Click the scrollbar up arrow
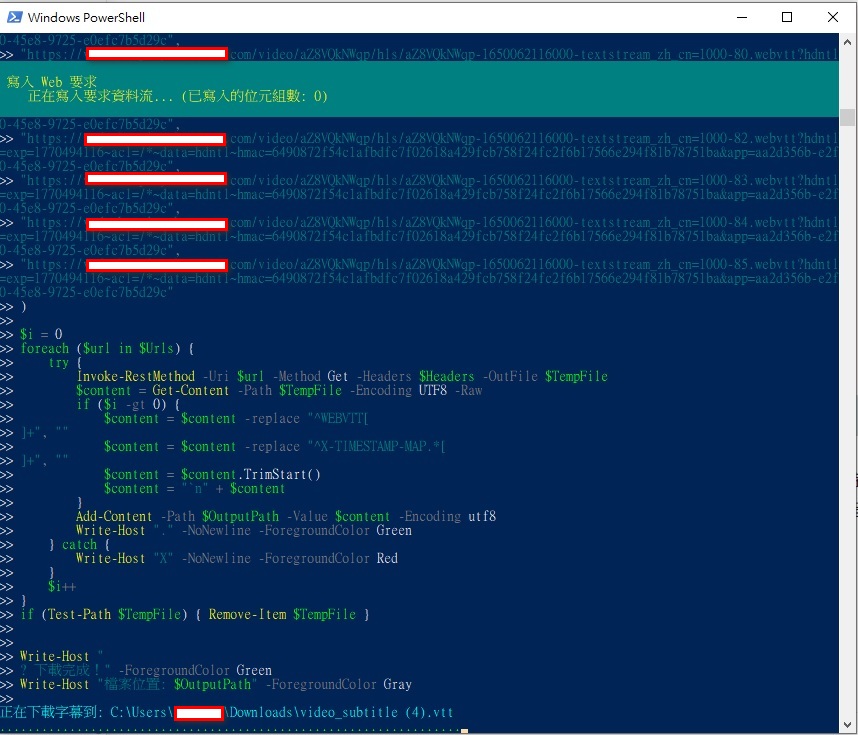 847,43
